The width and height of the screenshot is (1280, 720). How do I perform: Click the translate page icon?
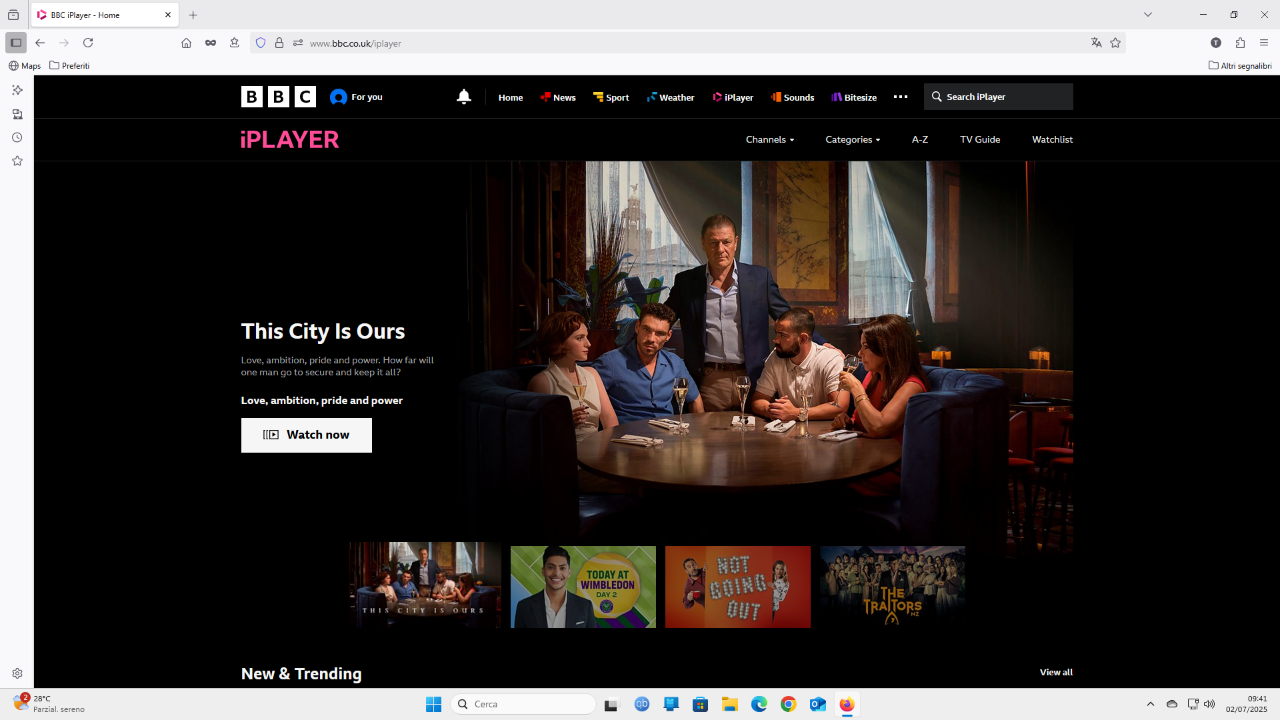coord(1096,43)
